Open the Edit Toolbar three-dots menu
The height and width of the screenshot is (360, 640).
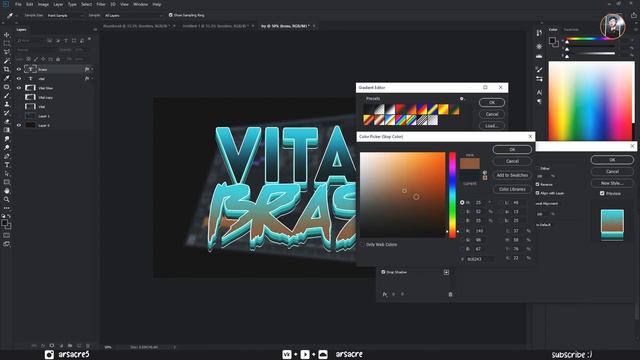tap(7, 208)
